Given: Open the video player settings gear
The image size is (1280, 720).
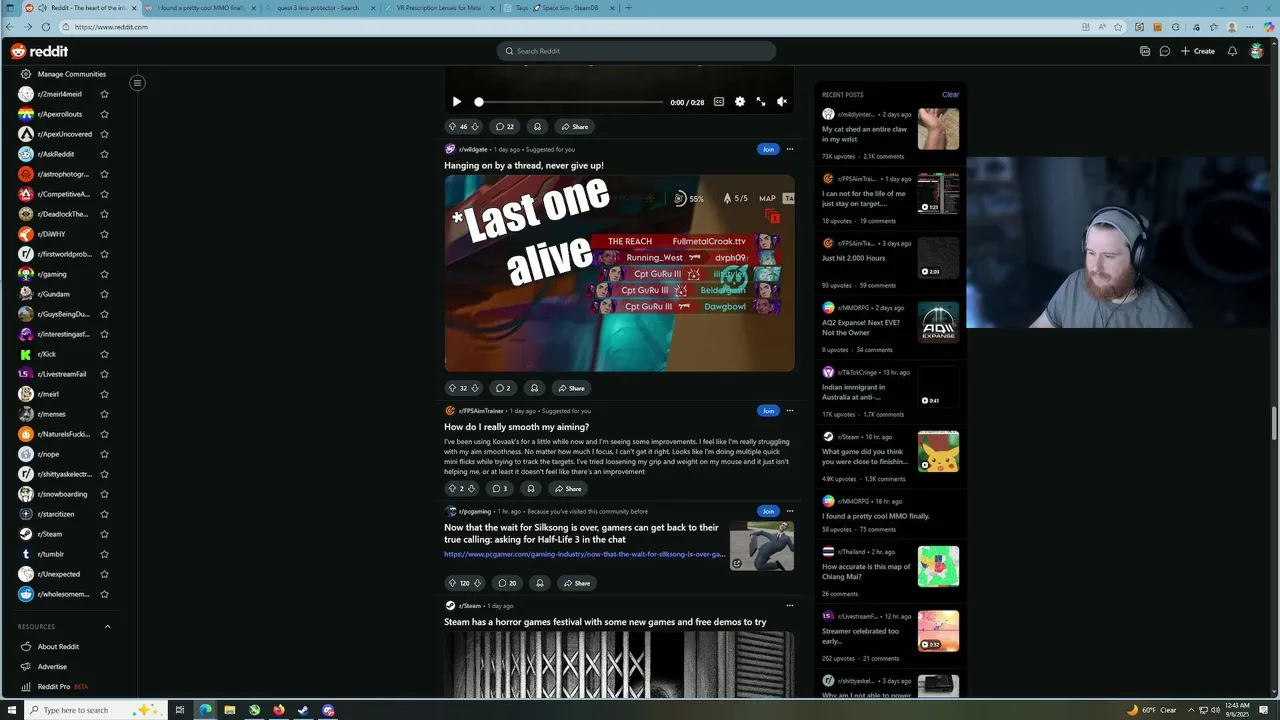Looking at the screenshot, I should tap(740, 102).
